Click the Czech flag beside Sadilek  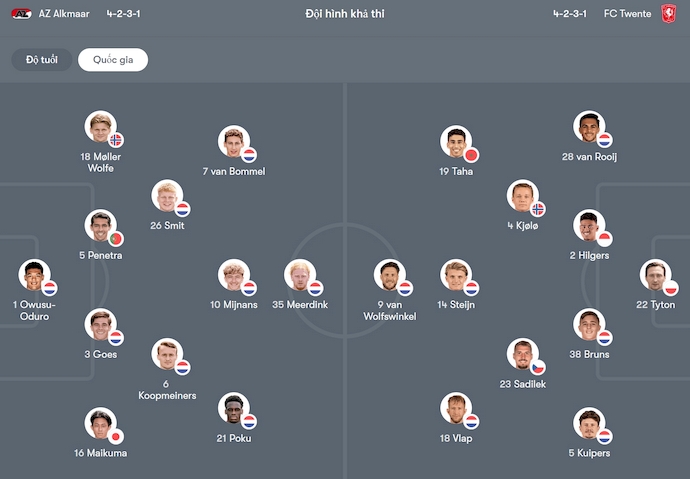click(538, 367)
